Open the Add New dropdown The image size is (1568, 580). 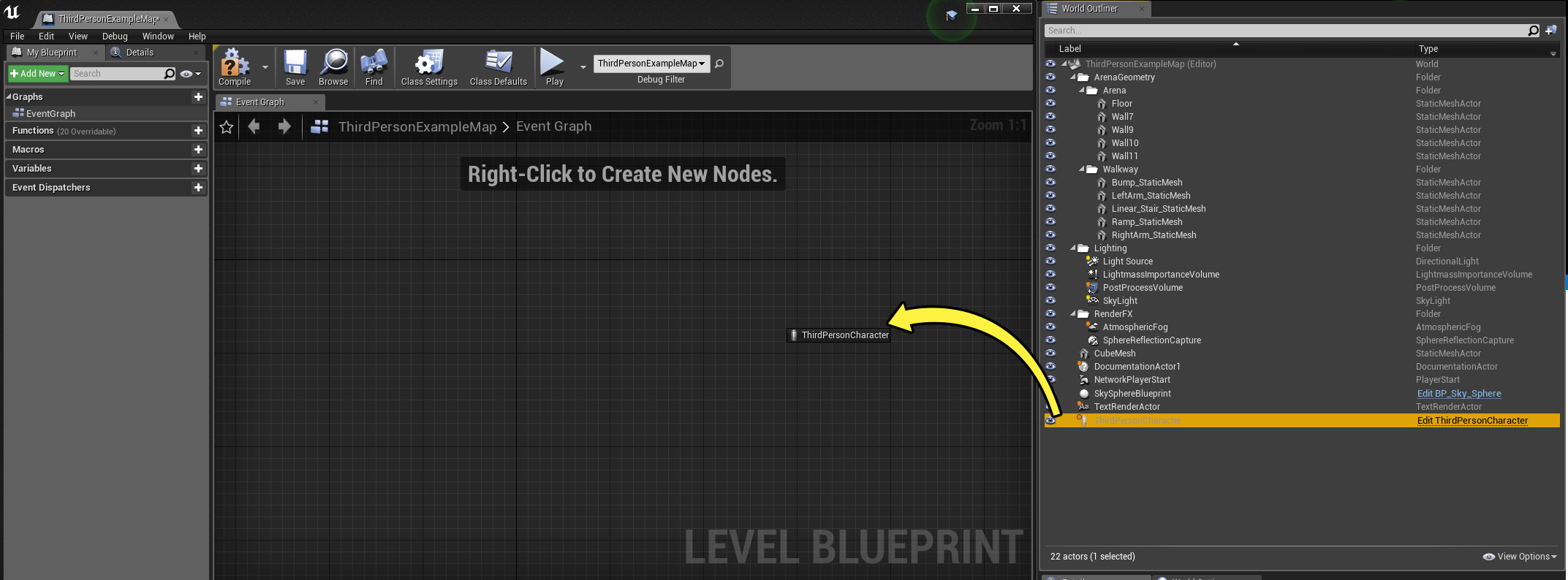37,74
